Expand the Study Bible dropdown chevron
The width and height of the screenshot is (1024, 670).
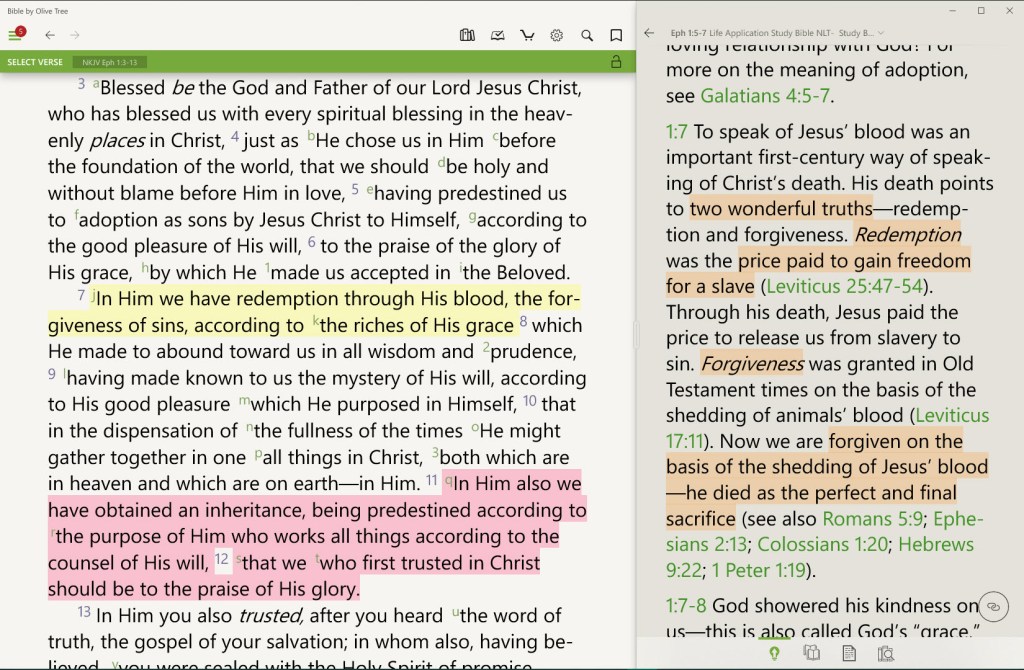880,33
